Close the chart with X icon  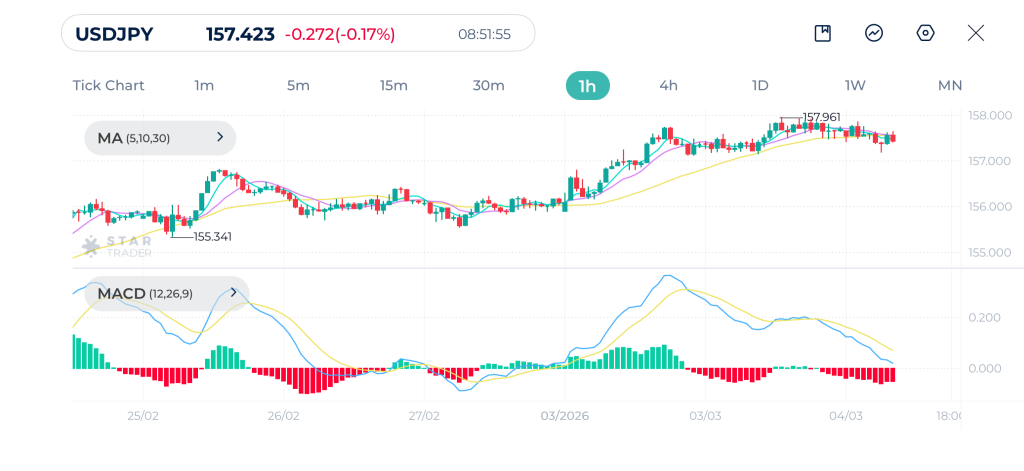pos(976,33)
